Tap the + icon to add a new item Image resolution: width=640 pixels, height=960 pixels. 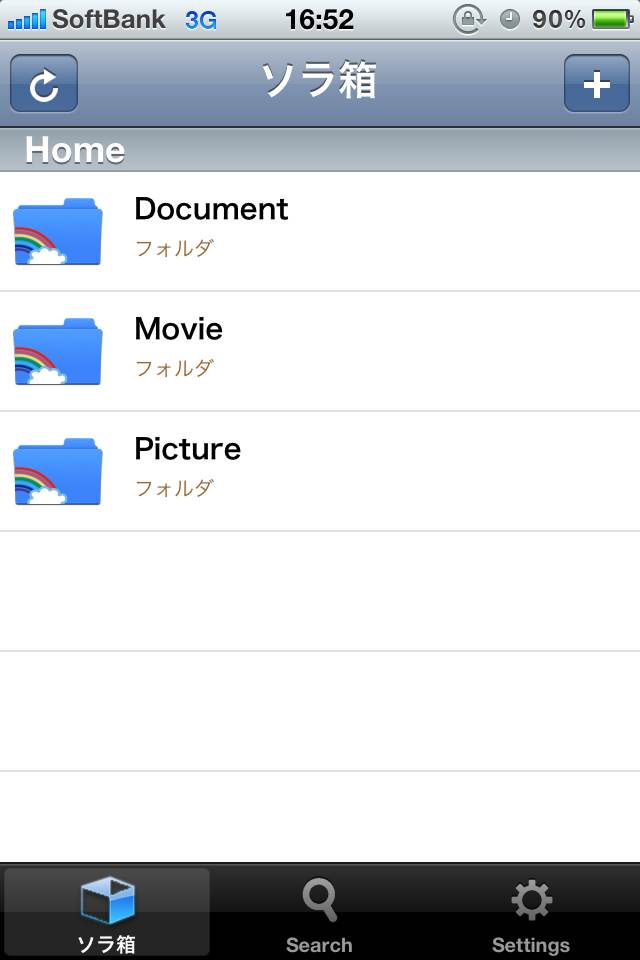tap(596, 84)
